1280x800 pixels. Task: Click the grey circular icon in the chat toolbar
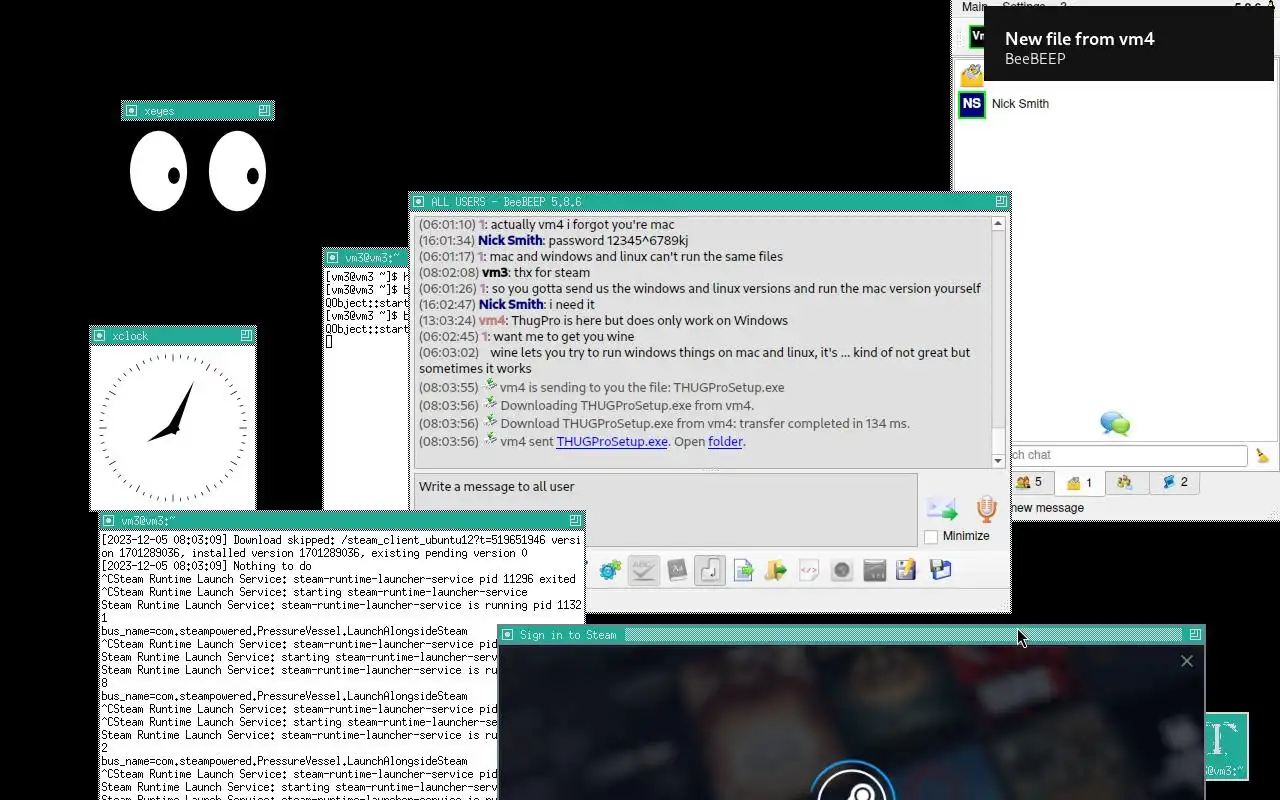842,570
